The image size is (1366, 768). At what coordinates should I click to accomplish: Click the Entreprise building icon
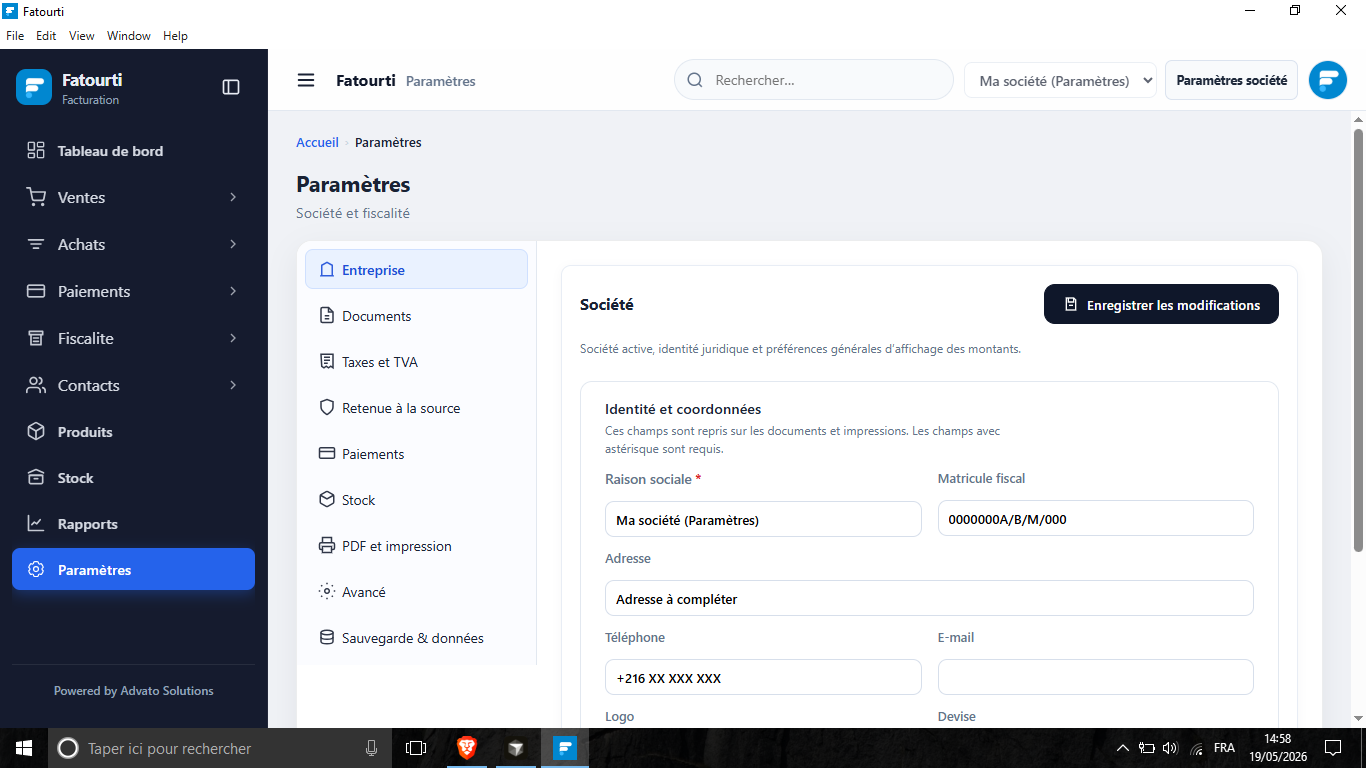pos(326,270)
